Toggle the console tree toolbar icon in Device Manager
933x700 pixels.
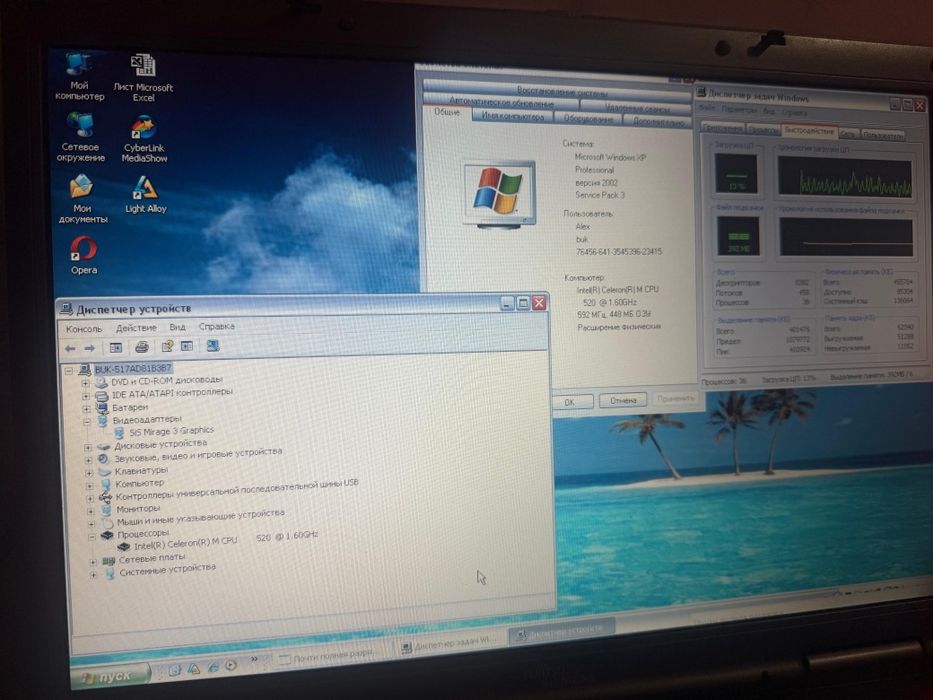115,348
